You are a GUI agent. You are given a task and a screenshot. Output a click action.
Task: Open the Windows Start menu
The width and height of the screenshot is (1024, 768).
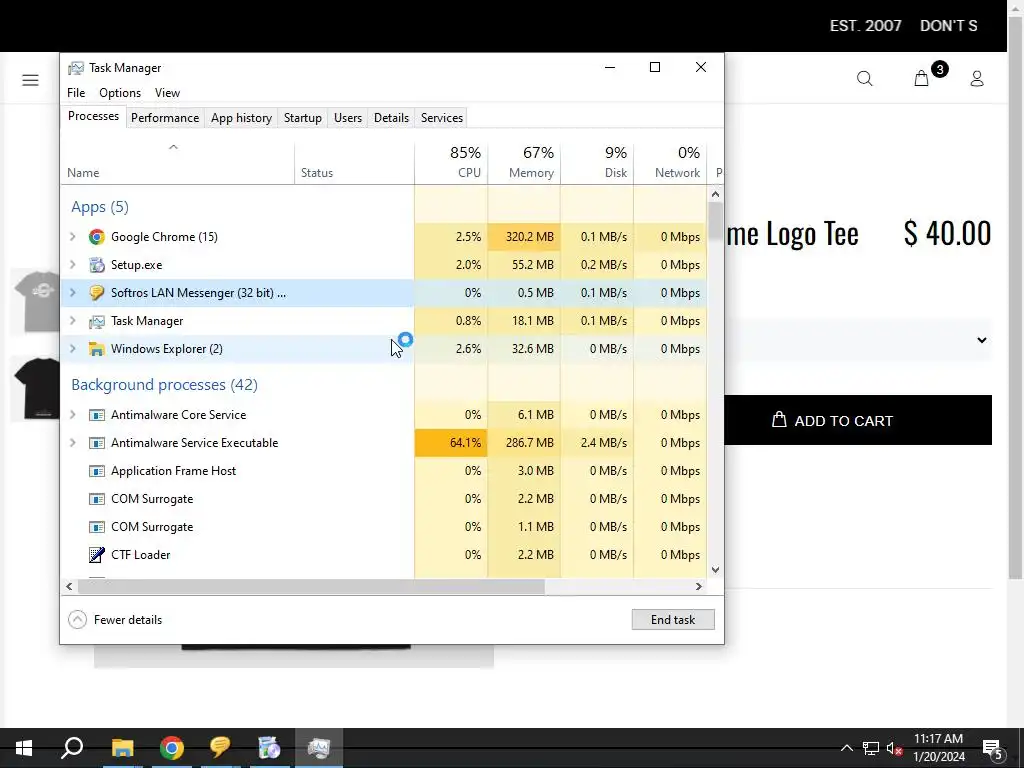click(24, 748)
